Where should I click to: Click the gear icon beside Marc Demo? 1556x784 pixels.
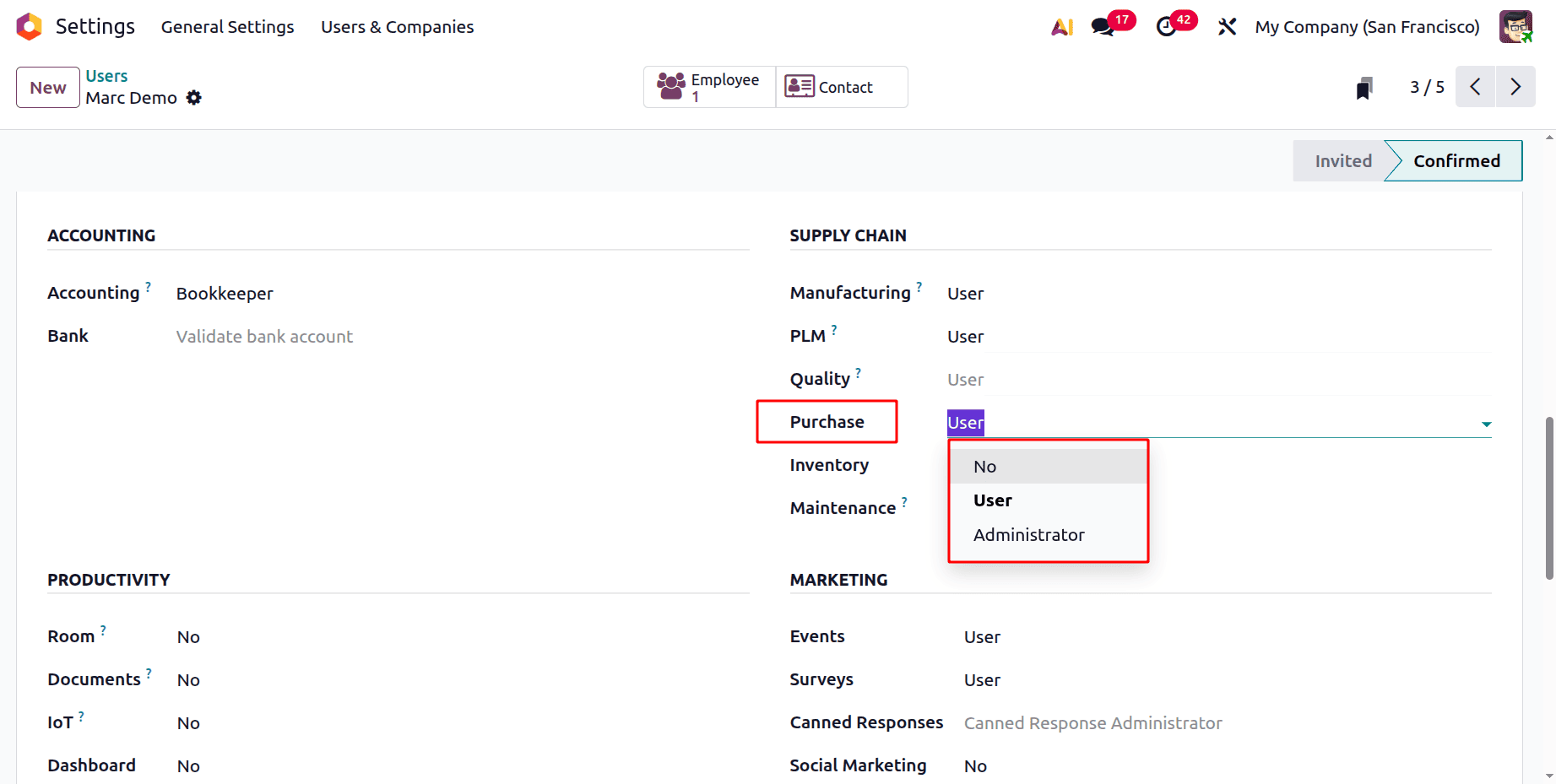[x=194, y=98]
